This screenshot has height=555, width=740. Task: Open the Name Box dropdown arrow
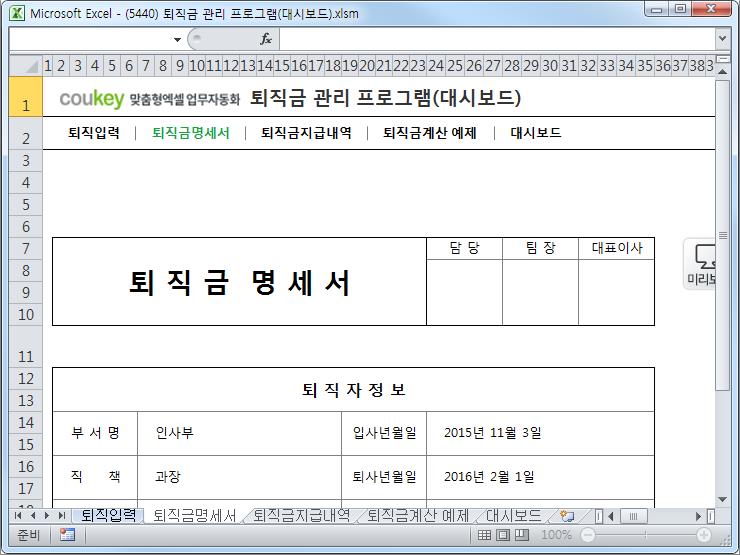(x=177, y=40)
